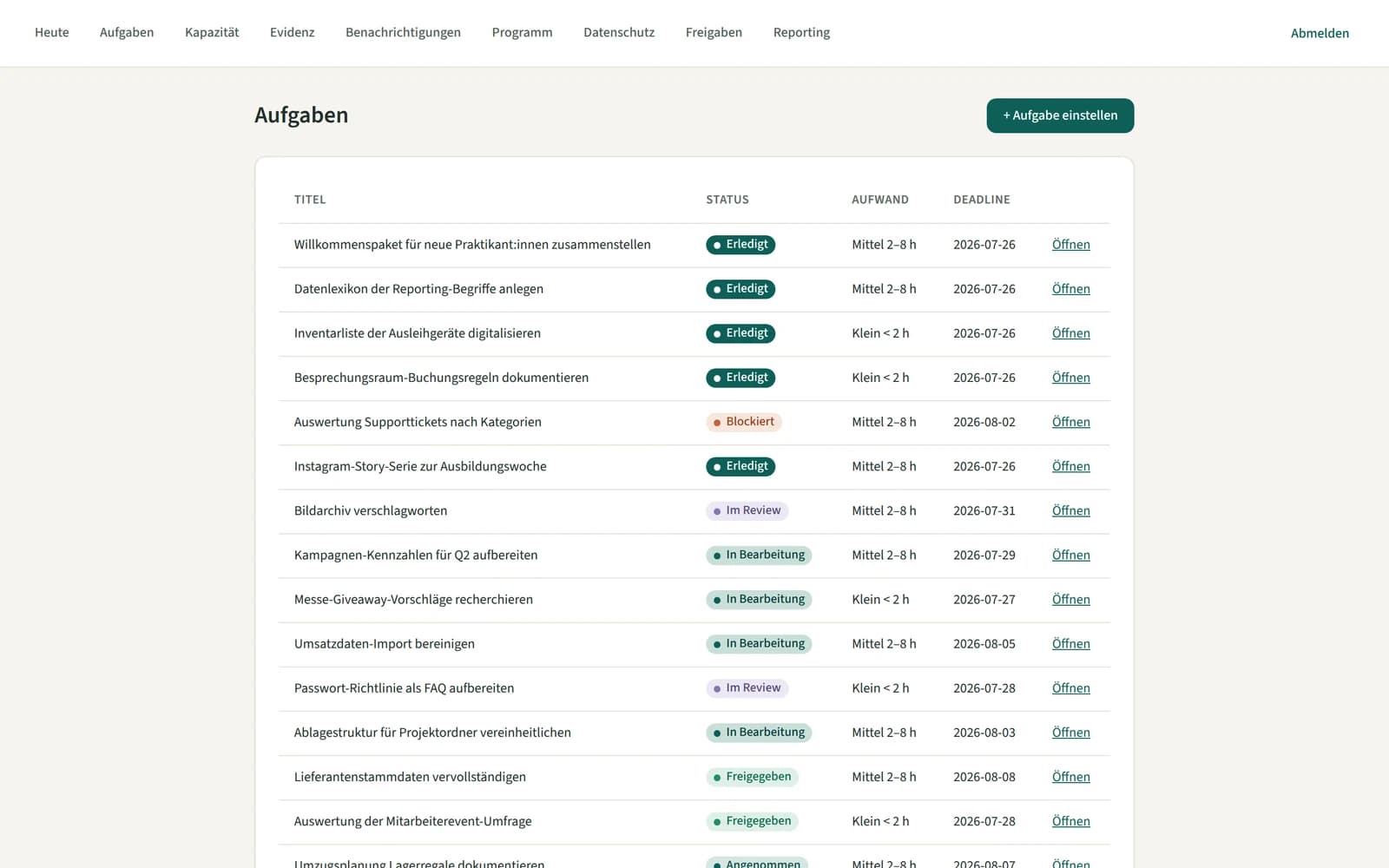Open Messe-Giveaway-Vorschläge via Öffnen link

point(1071,600)
